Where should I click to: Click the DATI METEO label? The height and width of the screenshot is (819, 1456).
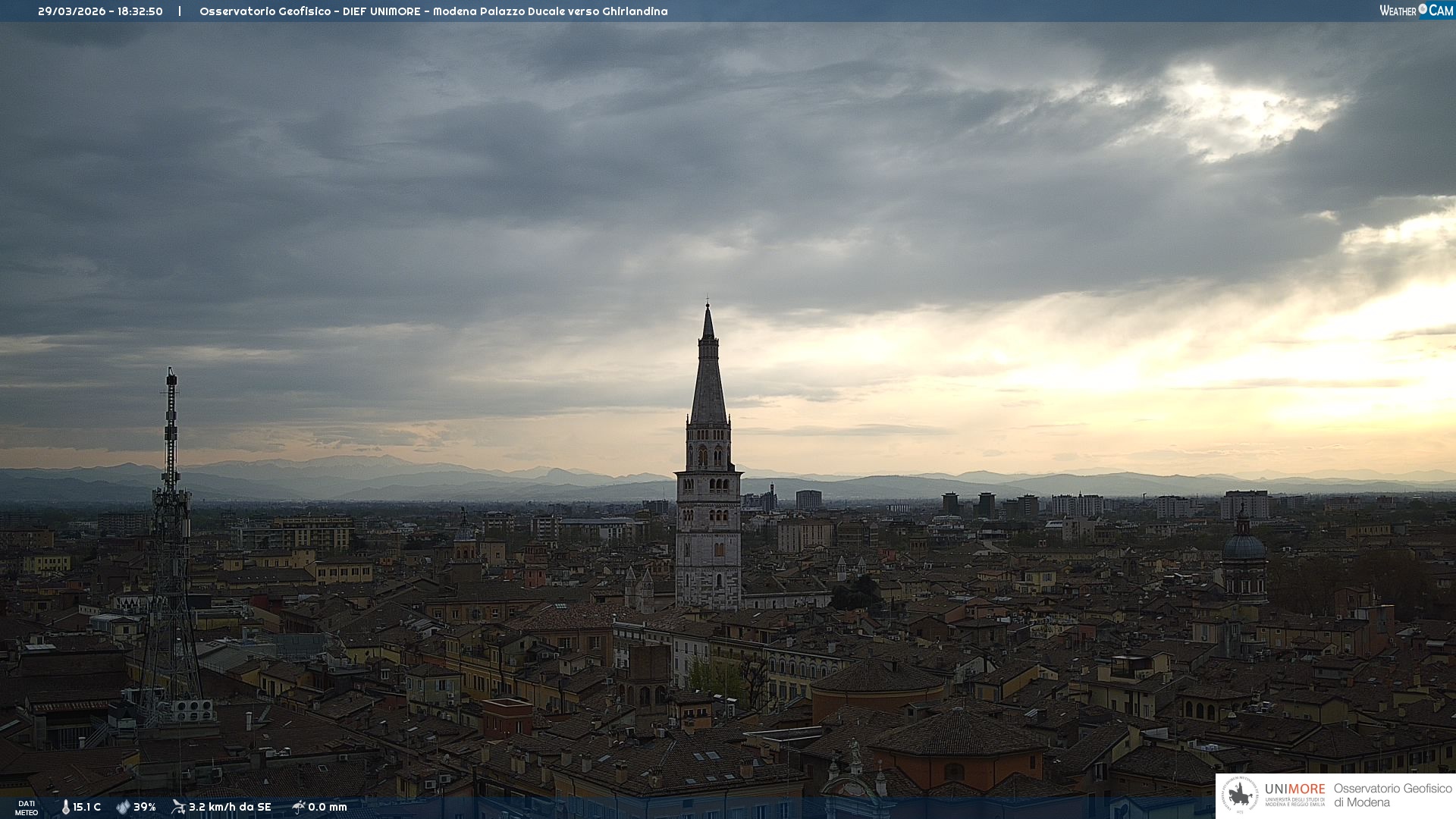27,808
